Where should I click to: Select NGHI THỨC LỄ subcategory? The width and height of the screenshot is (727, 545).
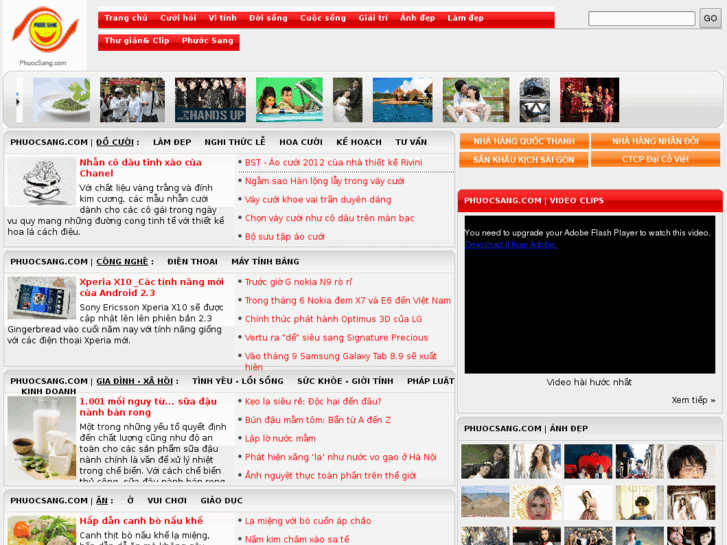(235, 142)
